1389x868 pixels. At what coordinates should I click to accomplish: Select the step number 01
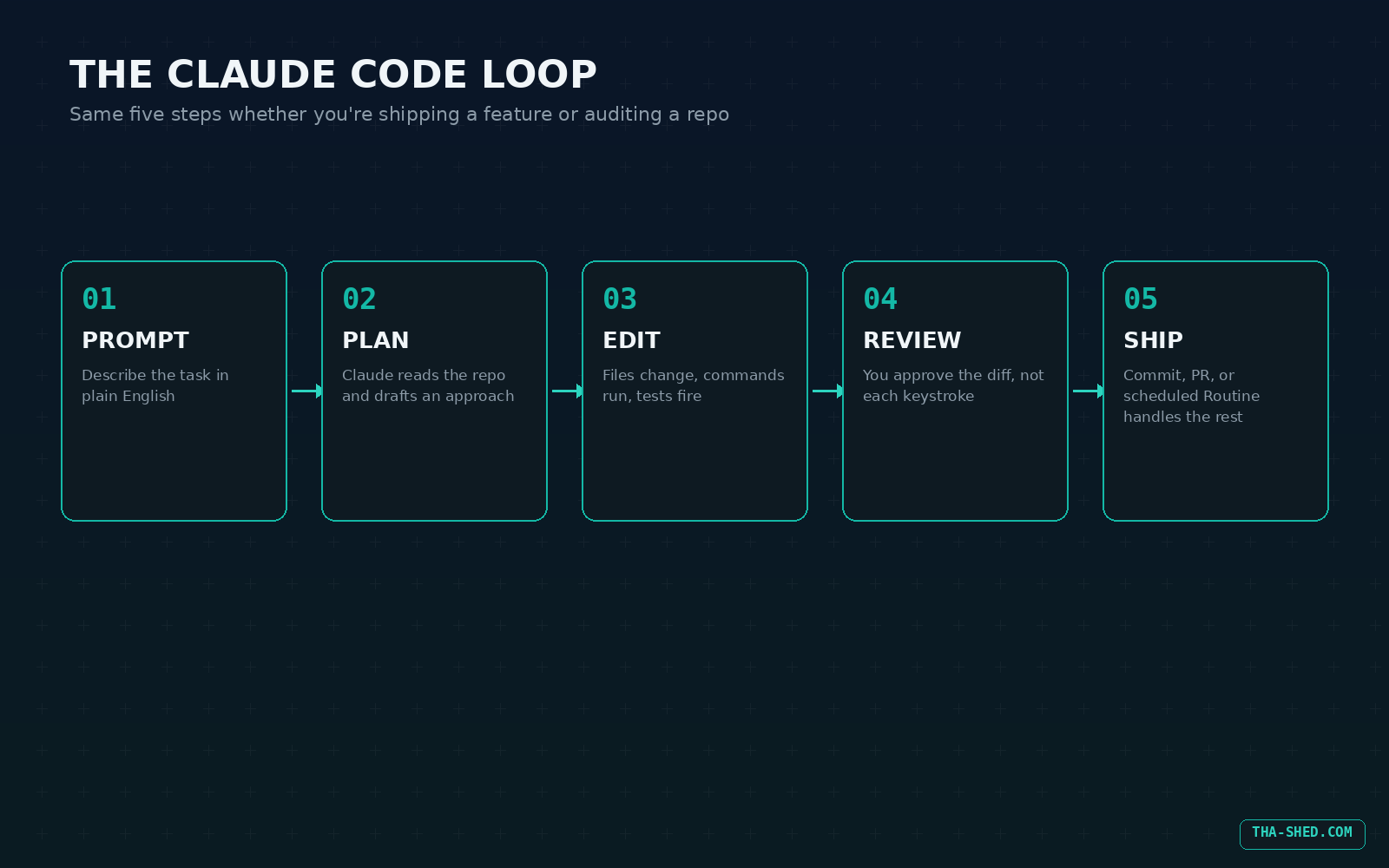[x=99, y=299]
